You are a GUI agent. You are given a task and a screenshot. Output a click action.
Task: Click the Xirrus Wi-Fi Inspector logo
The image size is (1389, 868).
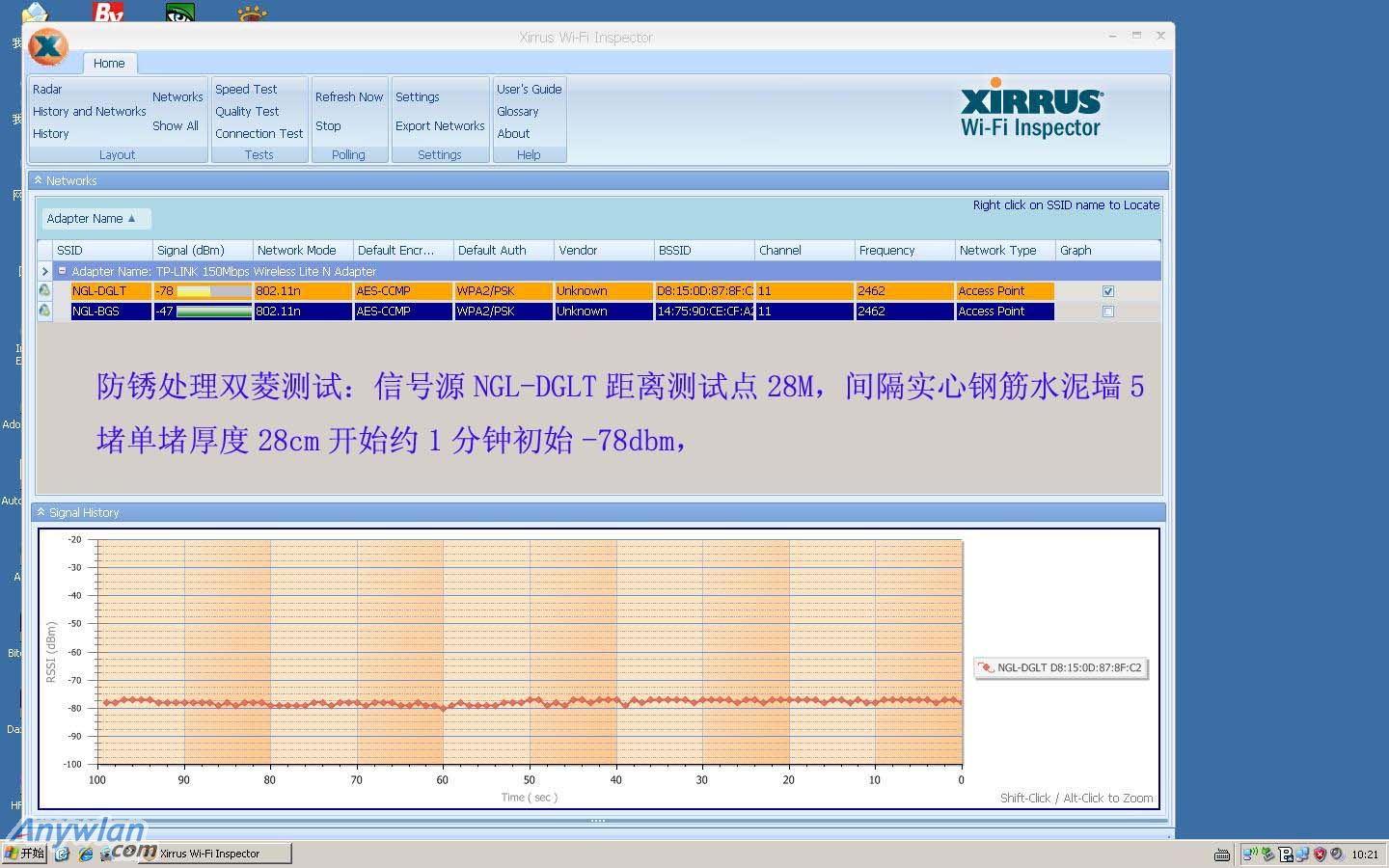click(x=1031, y=108)
